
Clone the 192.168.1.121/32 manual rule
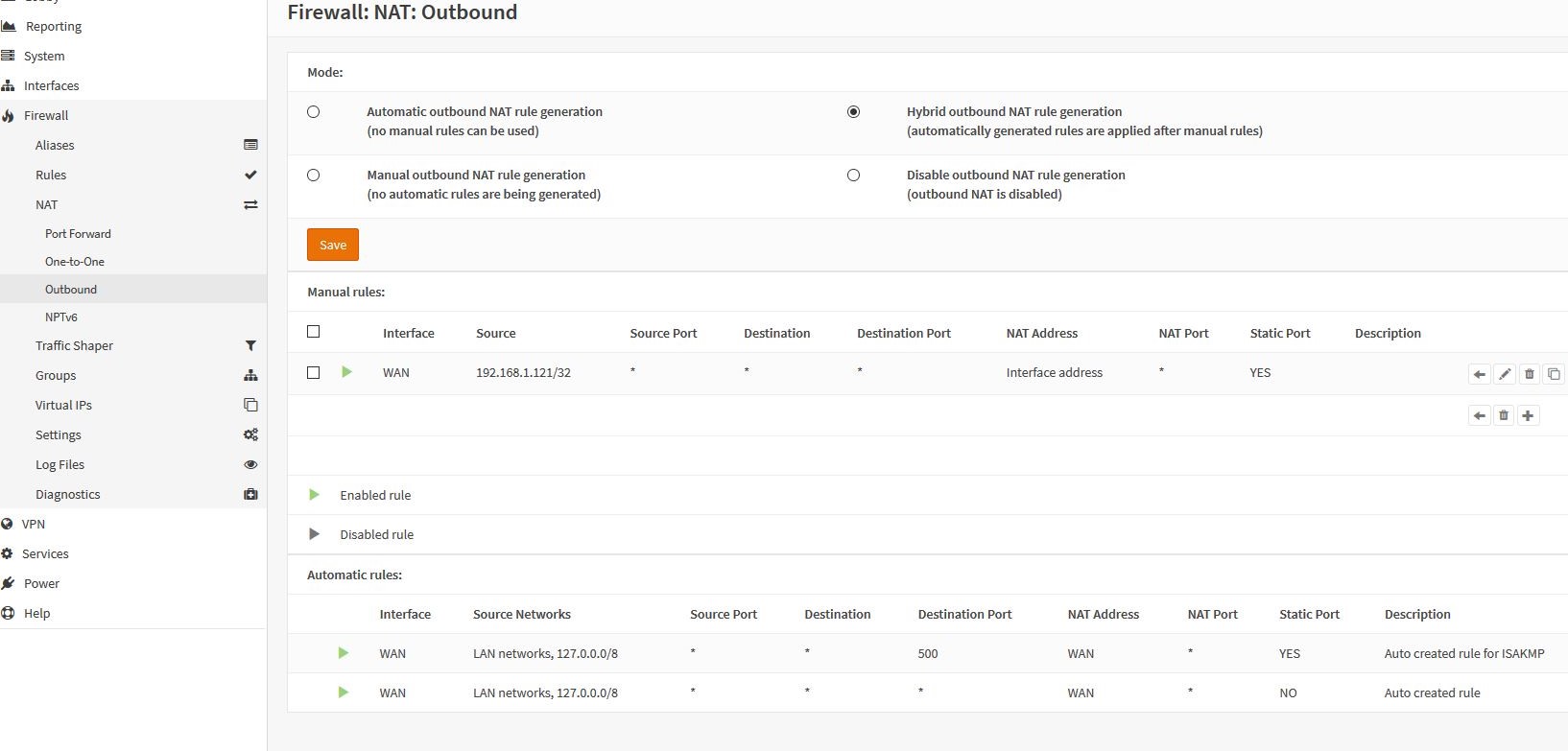point(1554,374)
